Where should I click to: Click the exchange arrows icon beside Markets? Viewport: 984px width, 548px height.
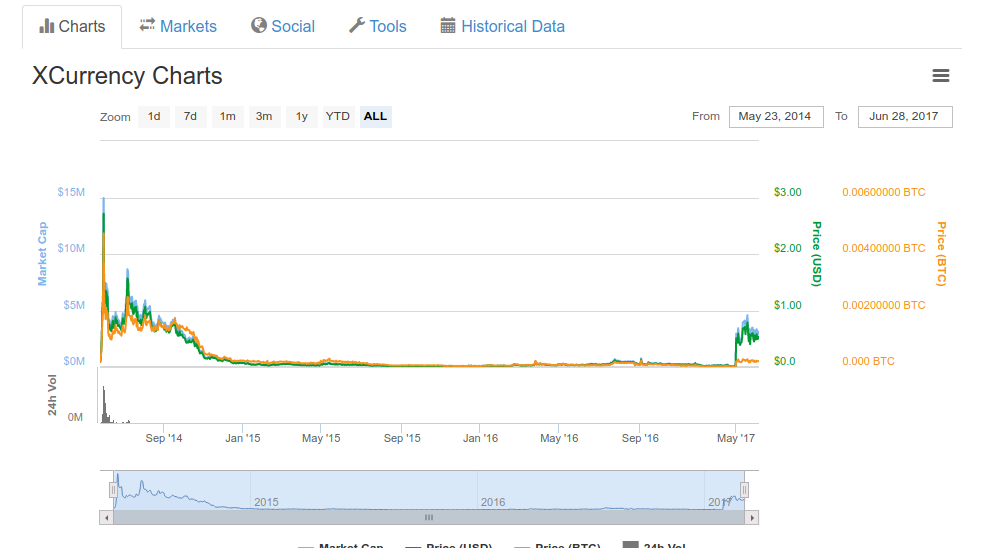point(147,25)
